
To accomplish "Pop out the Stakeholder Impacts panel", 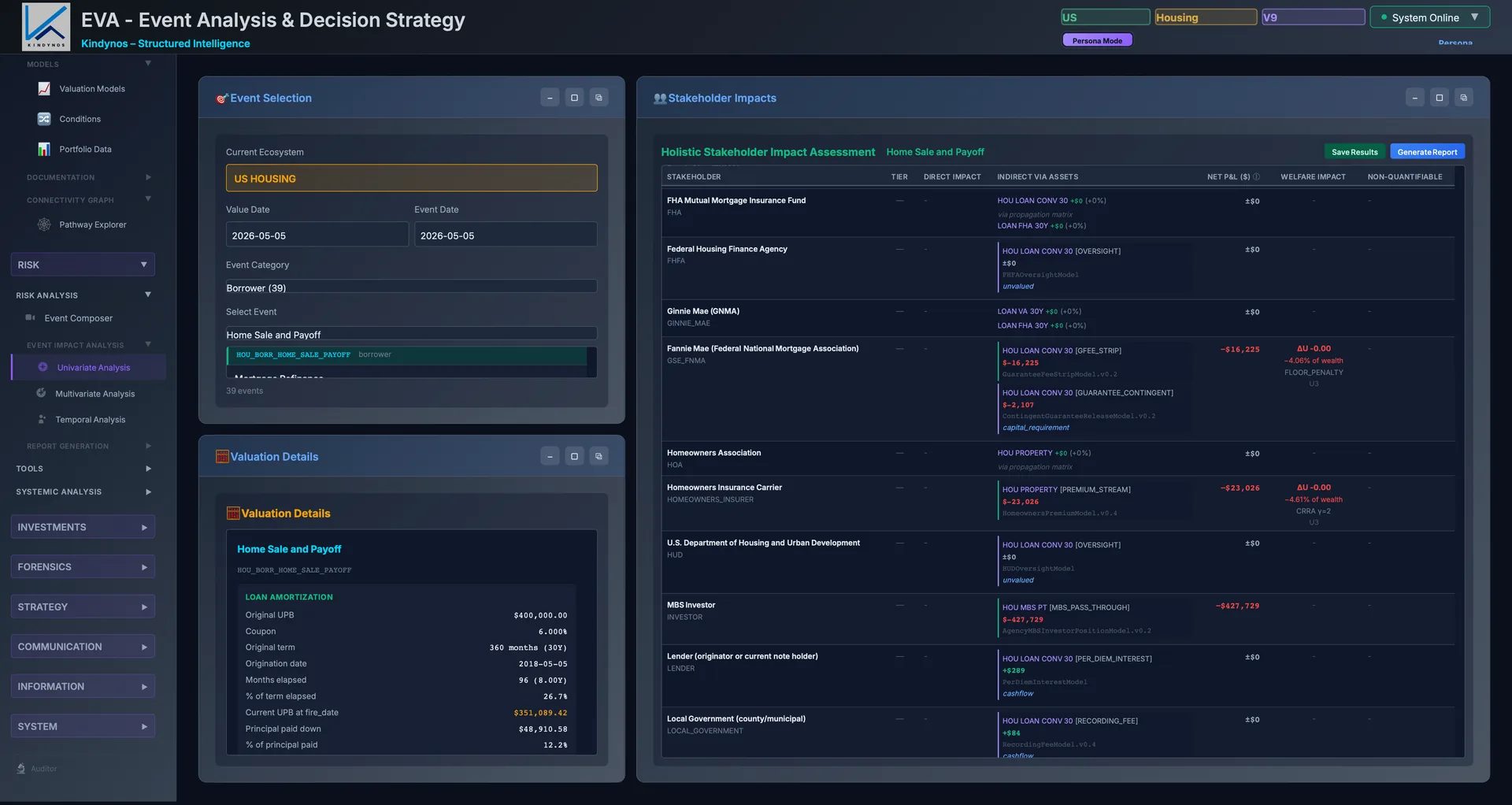I will pos(1464,98).
